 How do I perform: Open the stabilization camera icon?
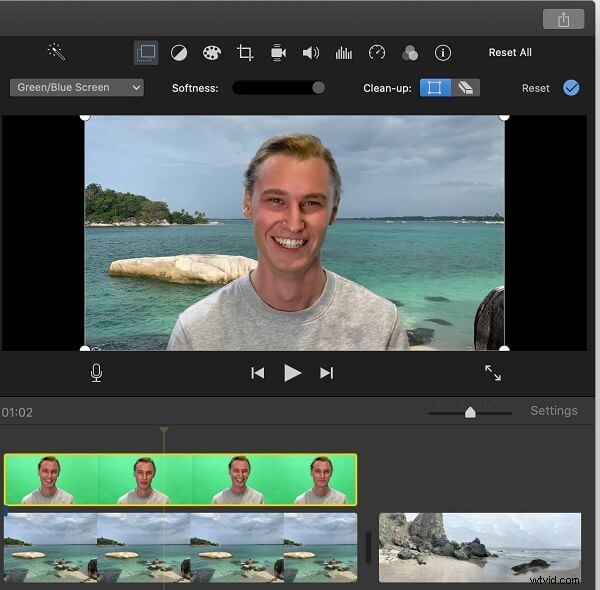click(278, 53)
